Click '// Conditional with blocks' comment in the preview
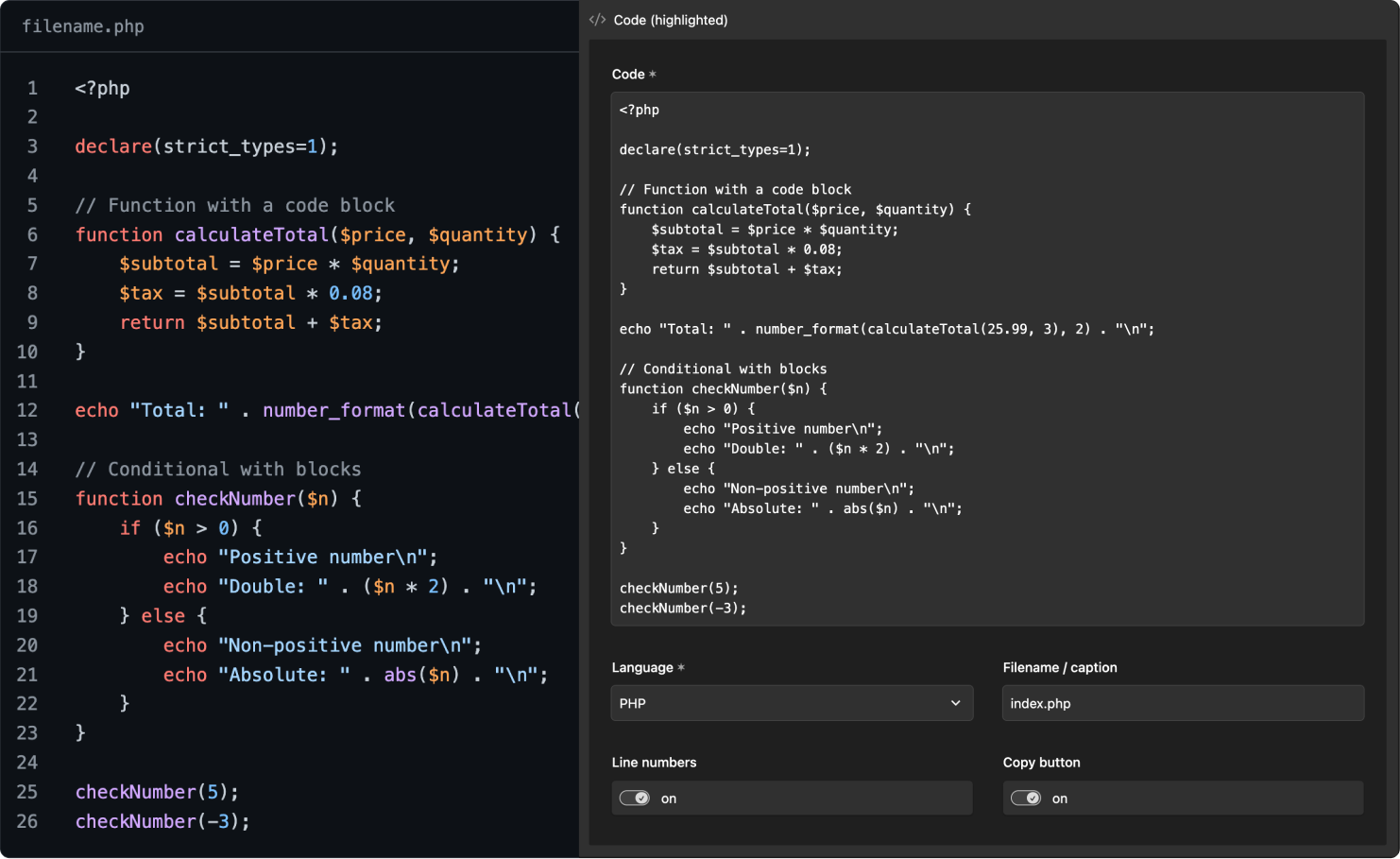Screen dimensions: 1400x859 click(217, 469)
